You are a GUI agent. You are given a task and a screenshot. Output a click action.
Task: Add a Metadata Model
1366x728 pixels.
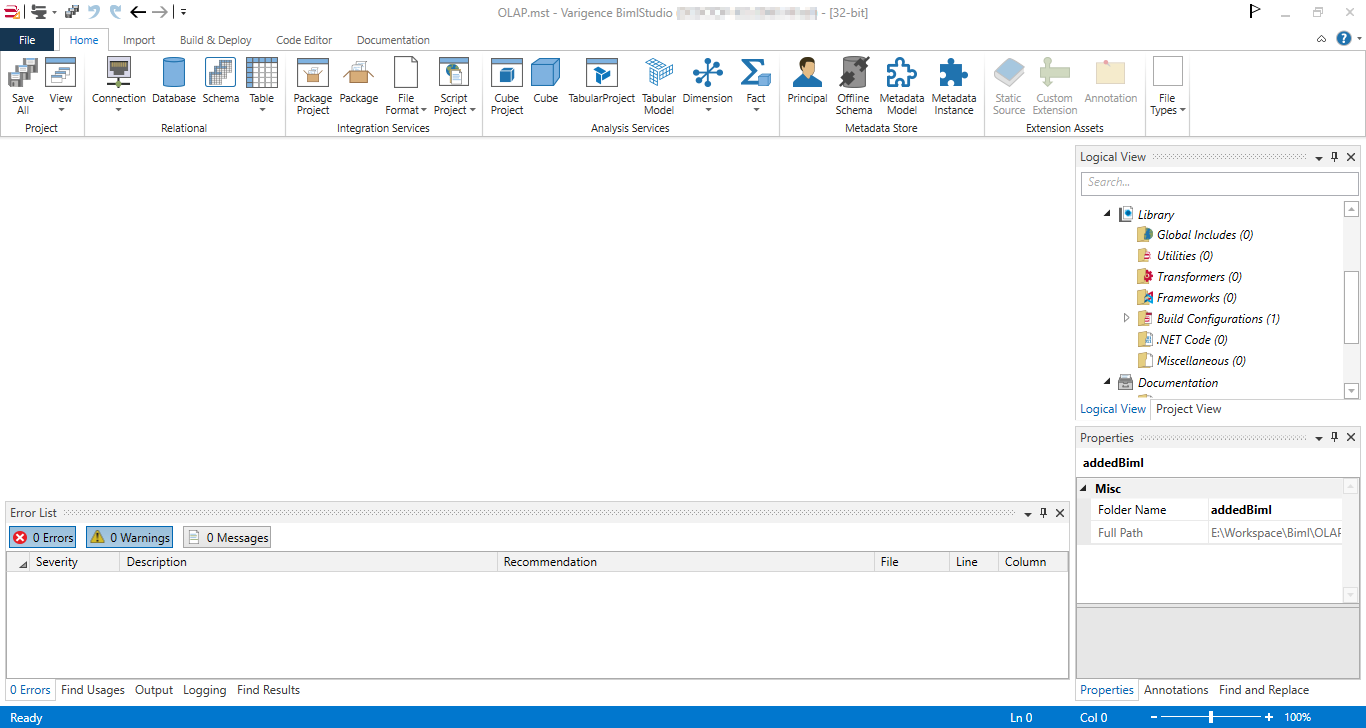click(902, 86)
